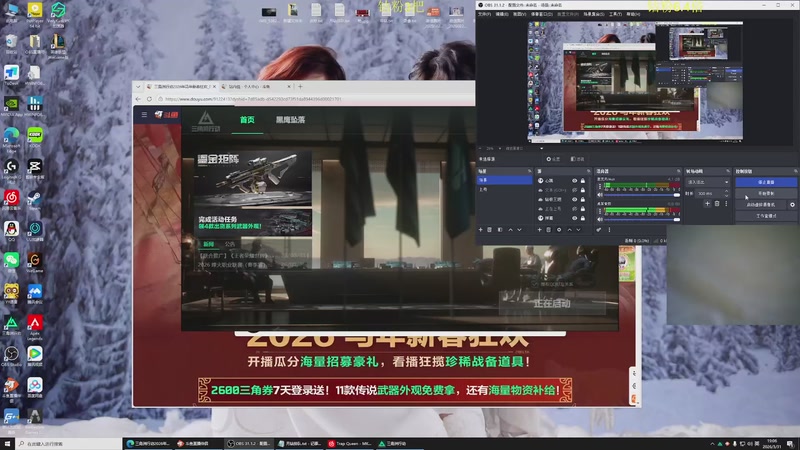This screenshot has height=450, width=800.
Task: Open Microsoft Edge desktop shortcut
Action: coord(11,140)
